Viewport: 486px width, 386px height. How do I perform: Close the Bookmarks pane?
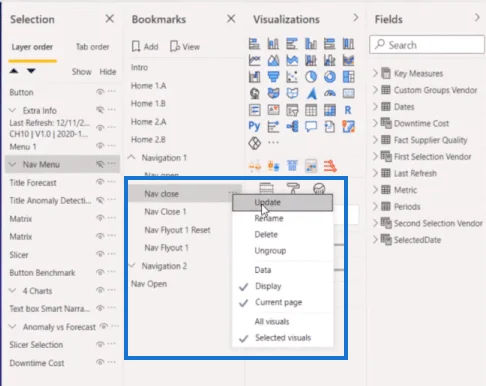[x=231, y=19]
